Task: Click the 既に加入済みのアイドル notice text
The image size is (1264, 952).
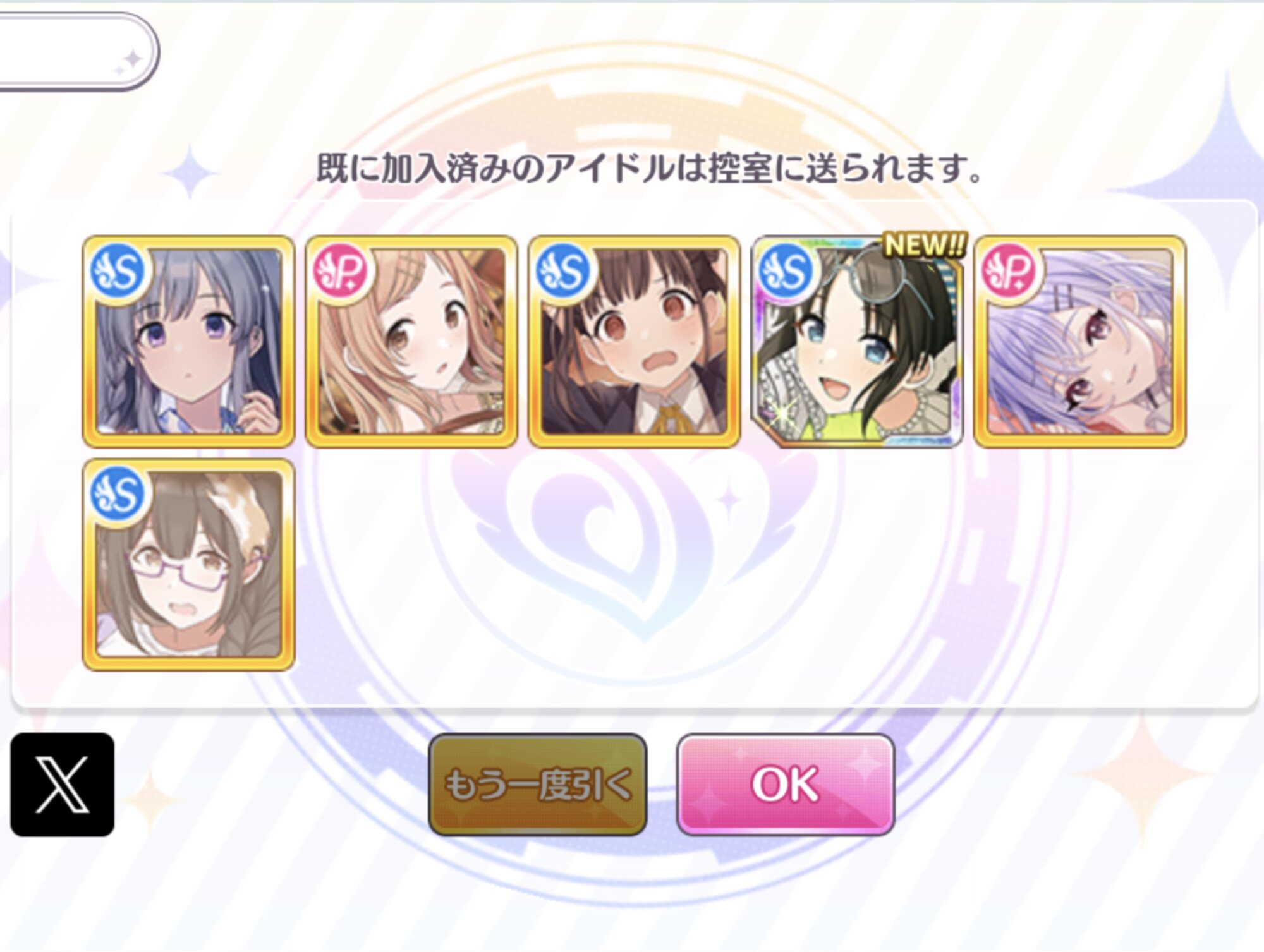Action: pos(649,169)
